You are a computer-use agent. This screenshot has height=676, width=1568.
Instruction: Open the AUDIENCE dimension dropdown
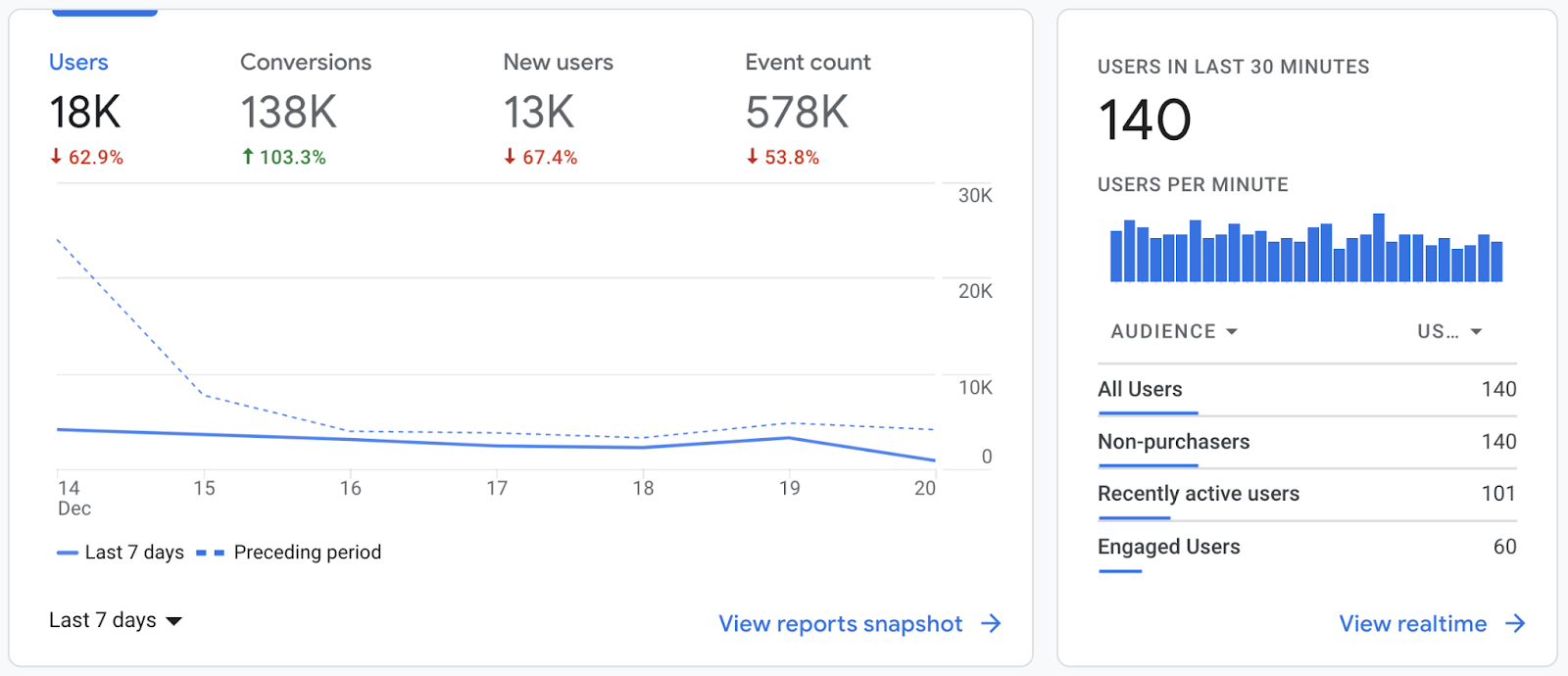pyautogui.click(x=1173, y=332)
